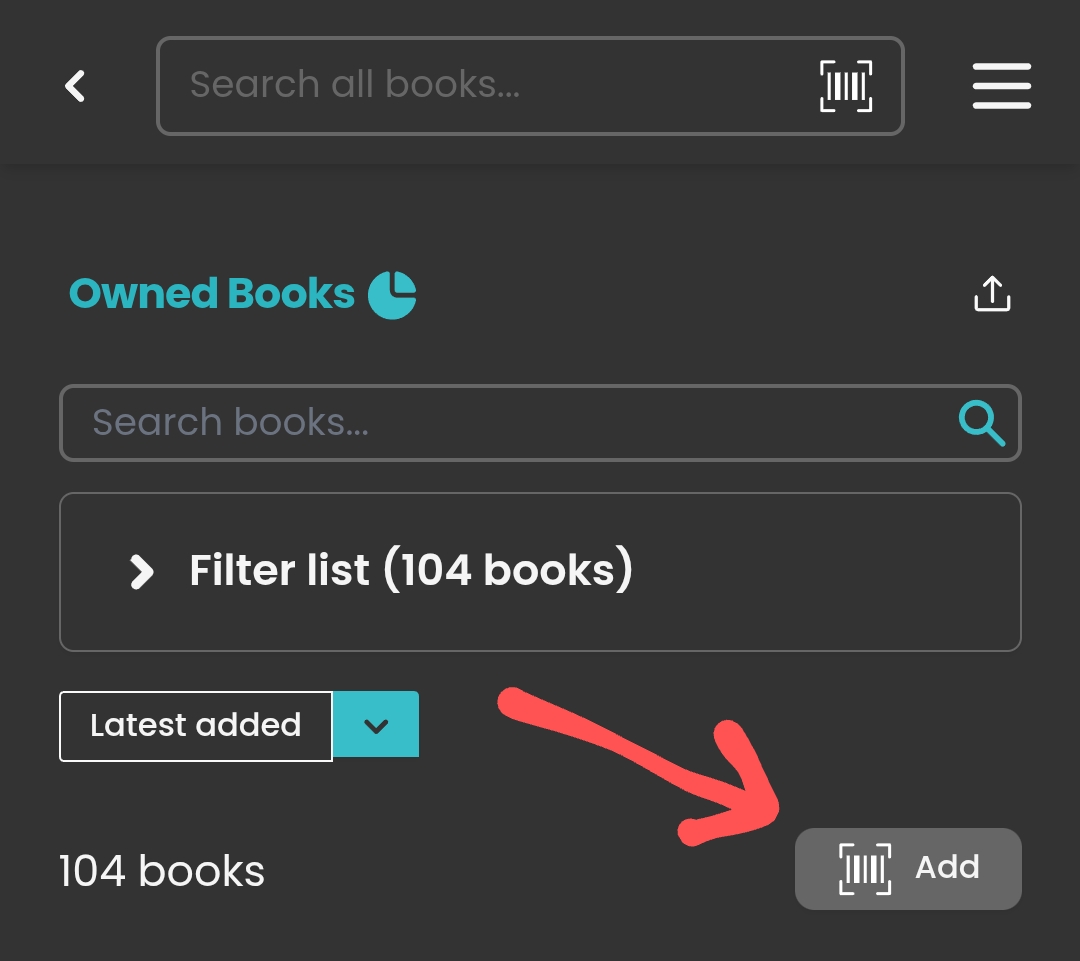Open the hamburger menu
1080x961 pixels.
tap(1001, 86)
